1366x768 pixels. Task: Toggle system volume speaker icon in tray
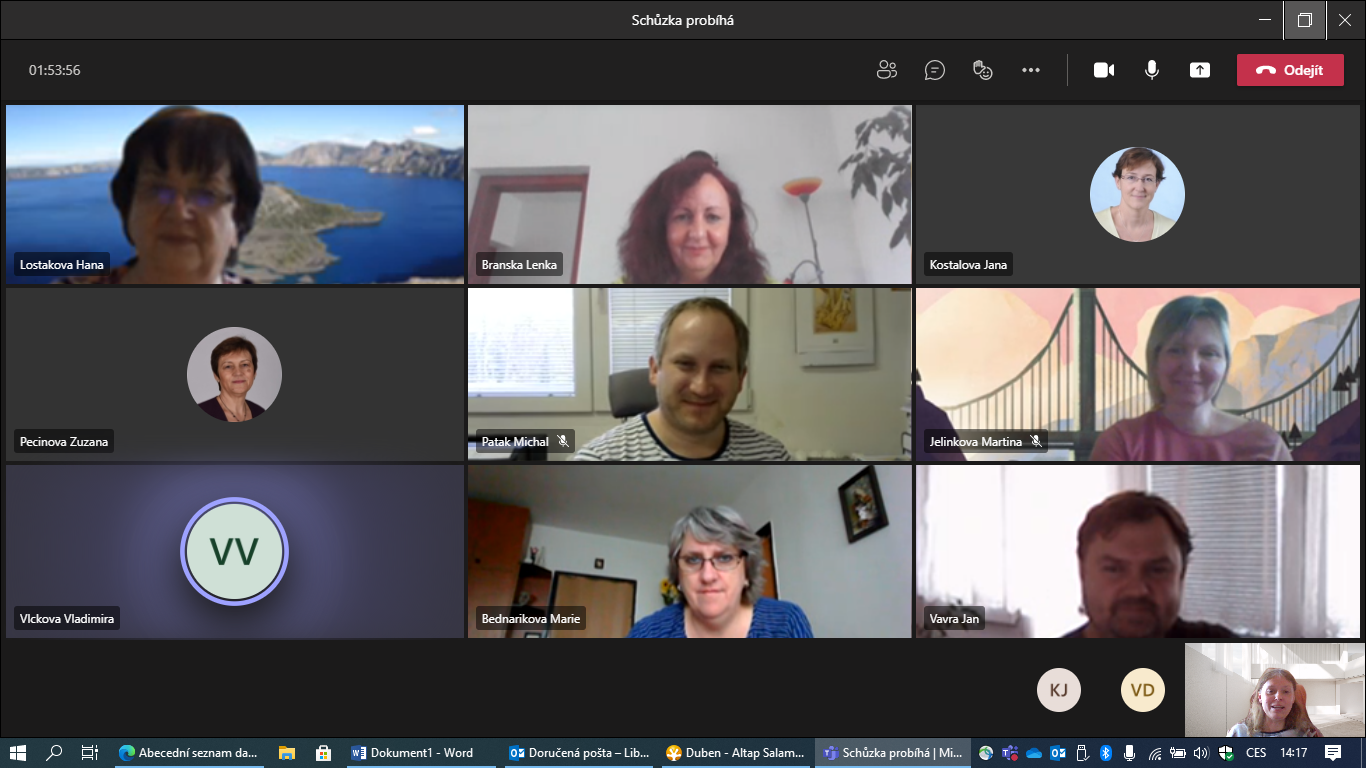[x=1201, y=753]
